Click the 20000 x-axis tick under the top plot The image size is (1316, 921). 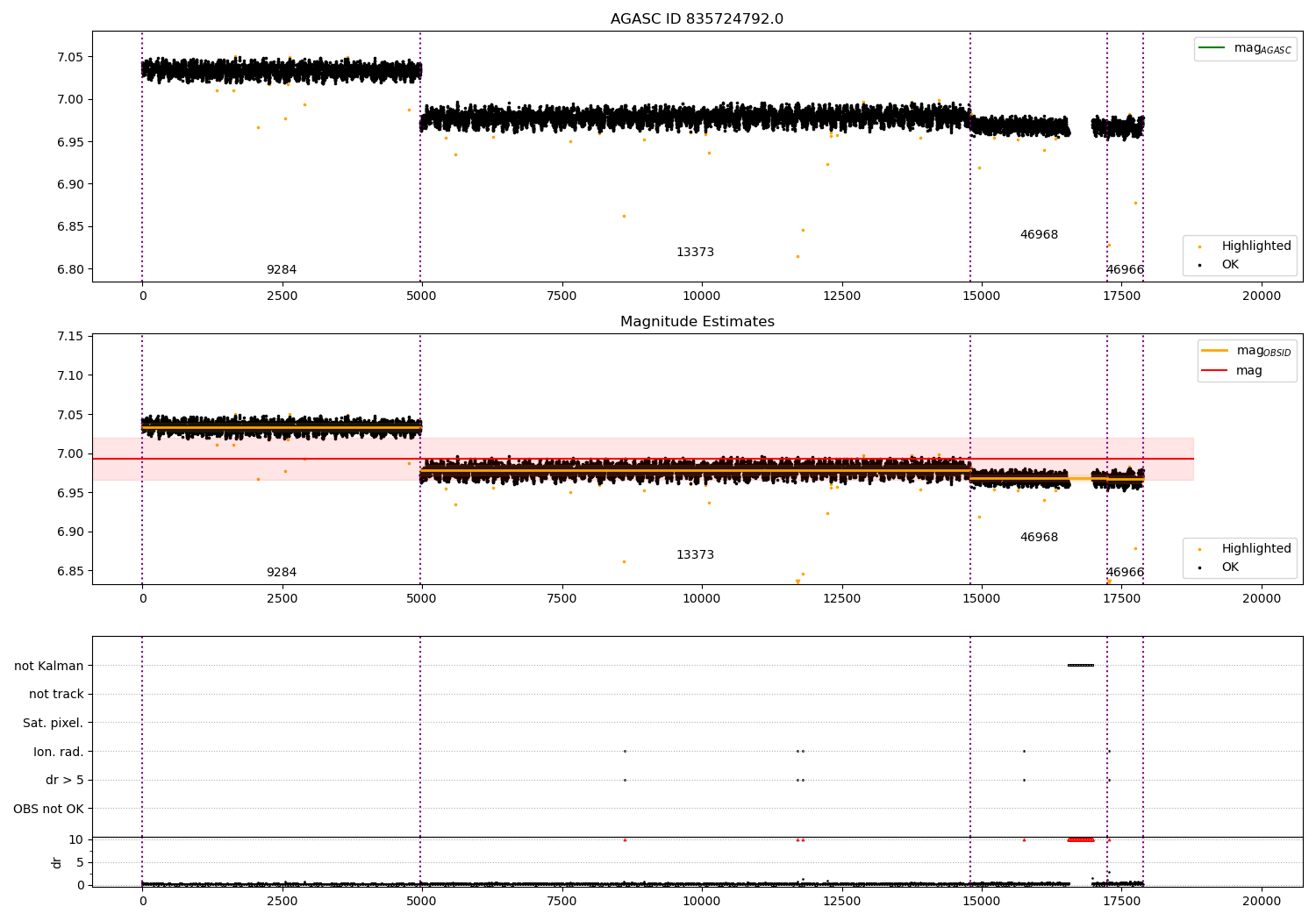(1262, 296)
